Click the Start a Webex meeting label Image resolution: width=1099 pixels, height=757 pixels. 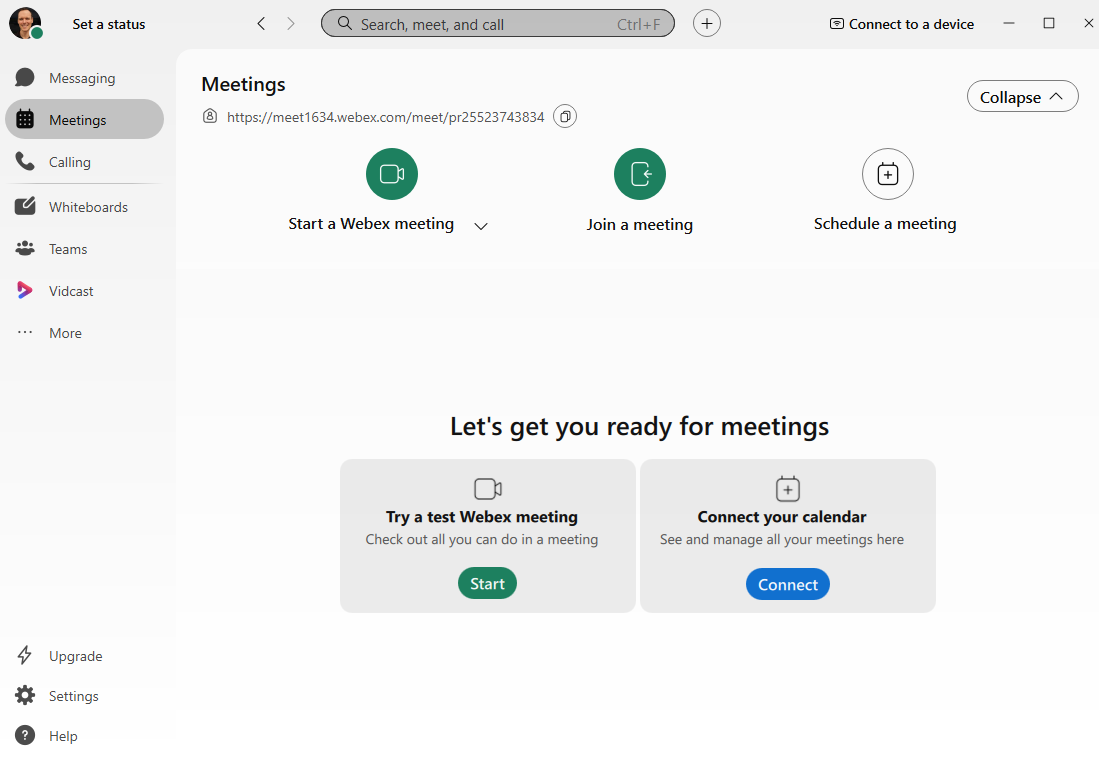(x=371, y=224)
